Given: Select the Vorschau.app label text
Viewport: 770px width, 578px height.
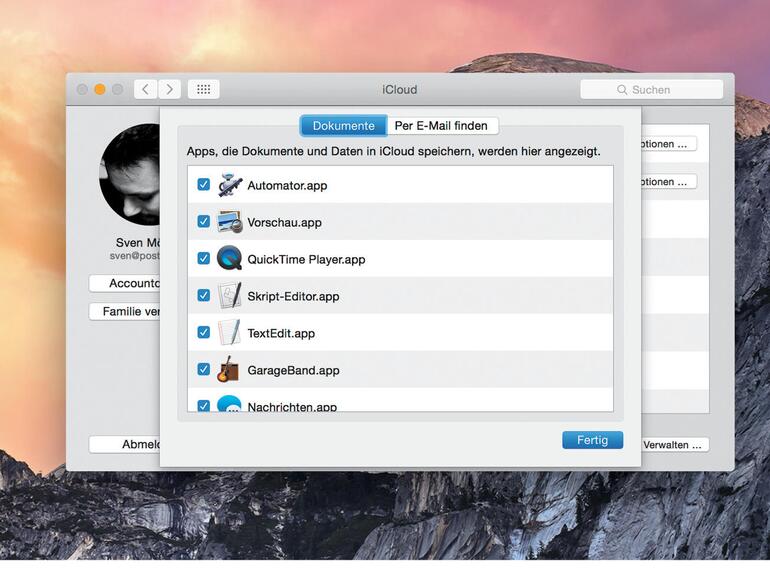Looking at the screenshot, I should 284,222.
